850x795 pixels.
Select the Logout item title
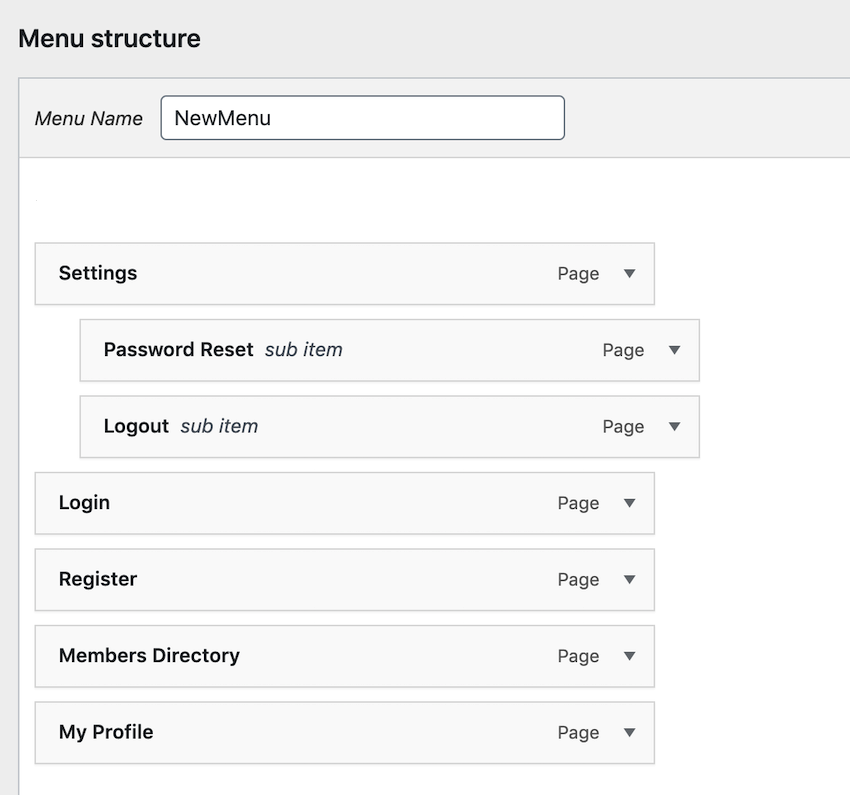pyautogui.click(x=136, y=426)
